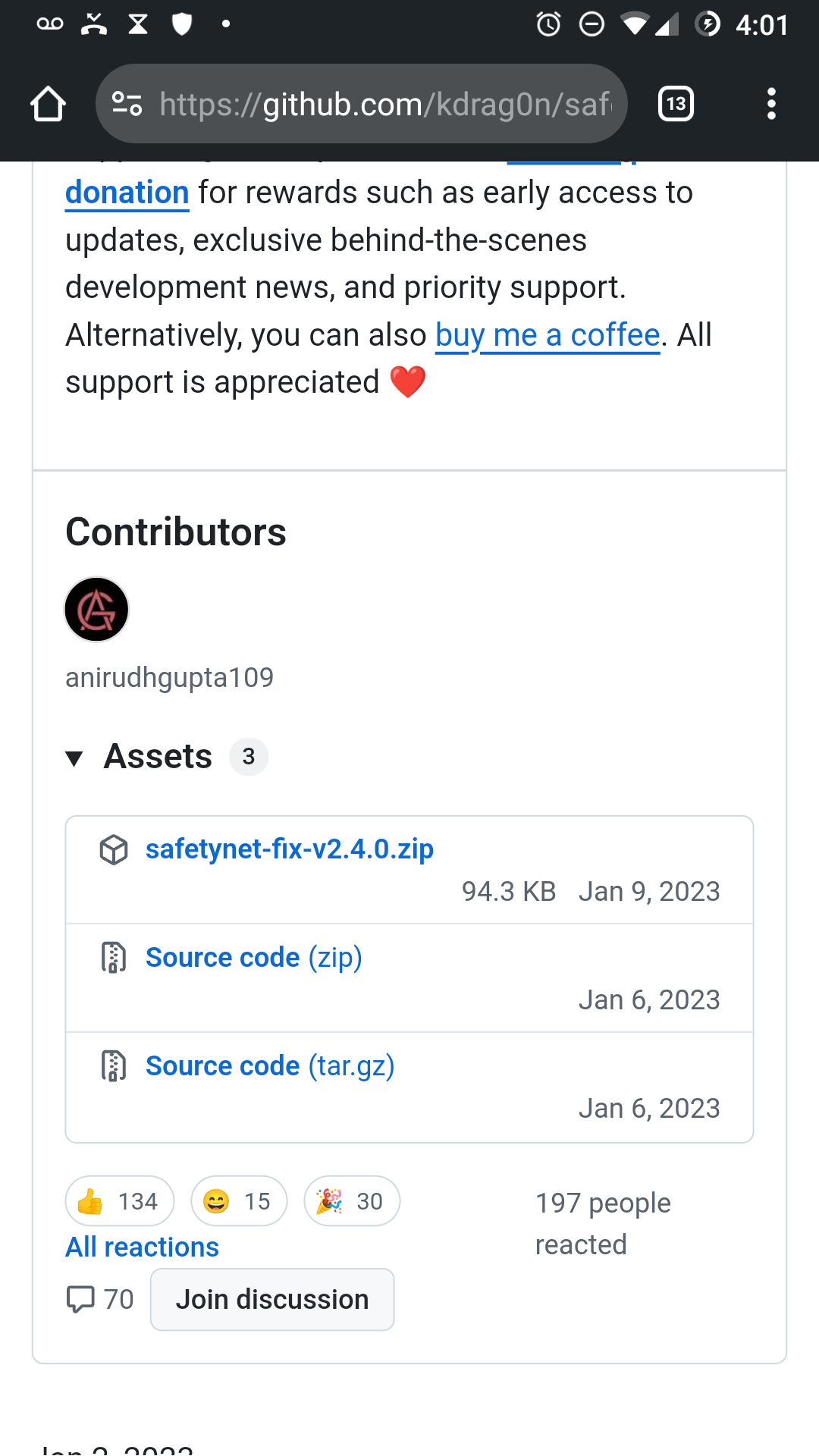Open the All reactions link

click(143, 1247)
